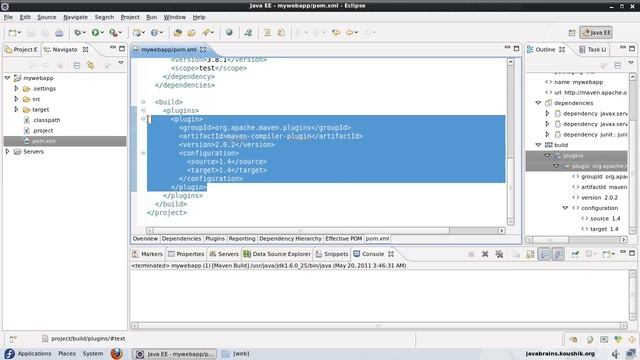This screenshot has height=360, width=640.
Task: Click the editor horizontal scrollbar thumb
Action: tap(301, 231)
